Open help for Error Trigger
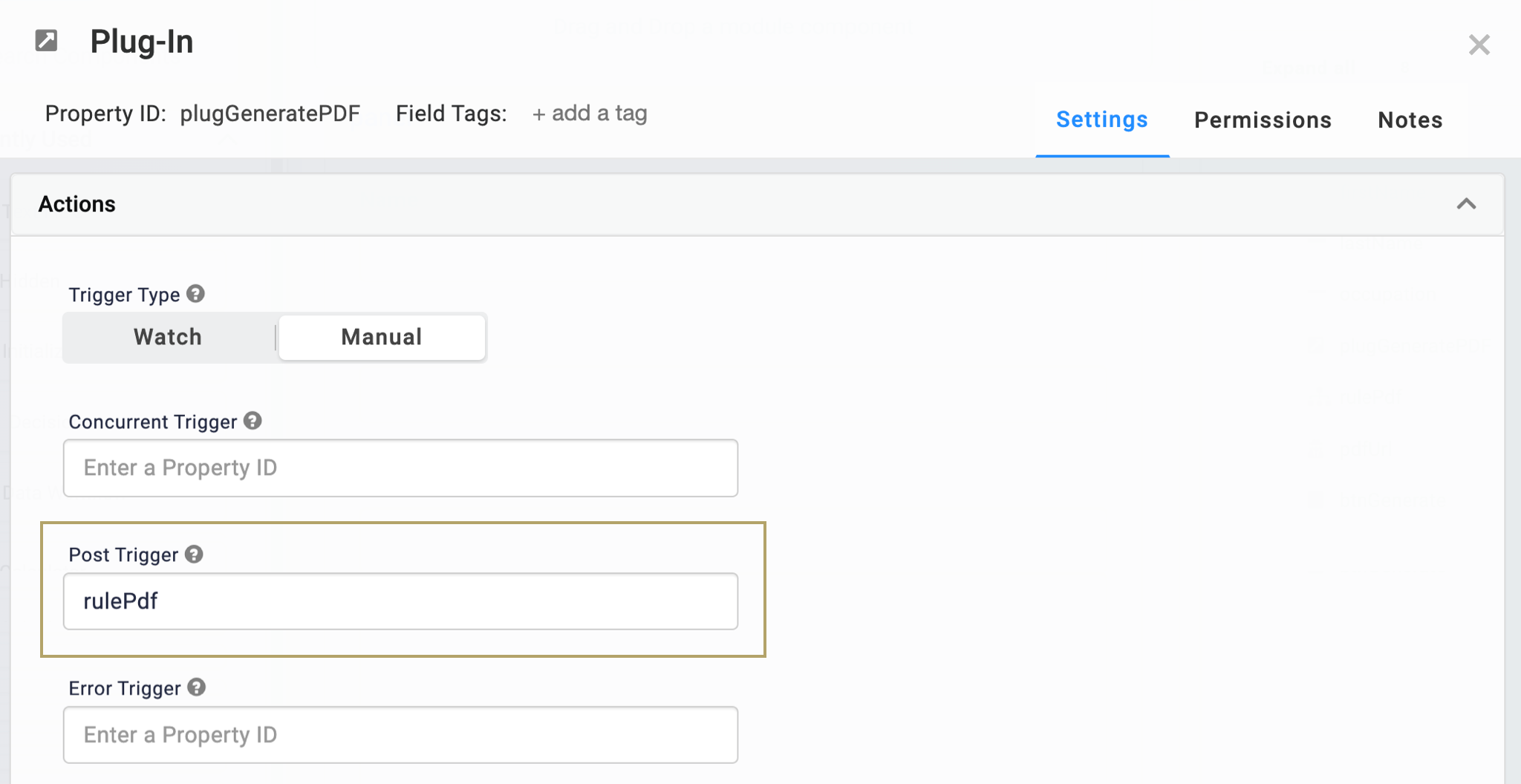Viewport: 1521px width, 784px height. click(196, 687)
